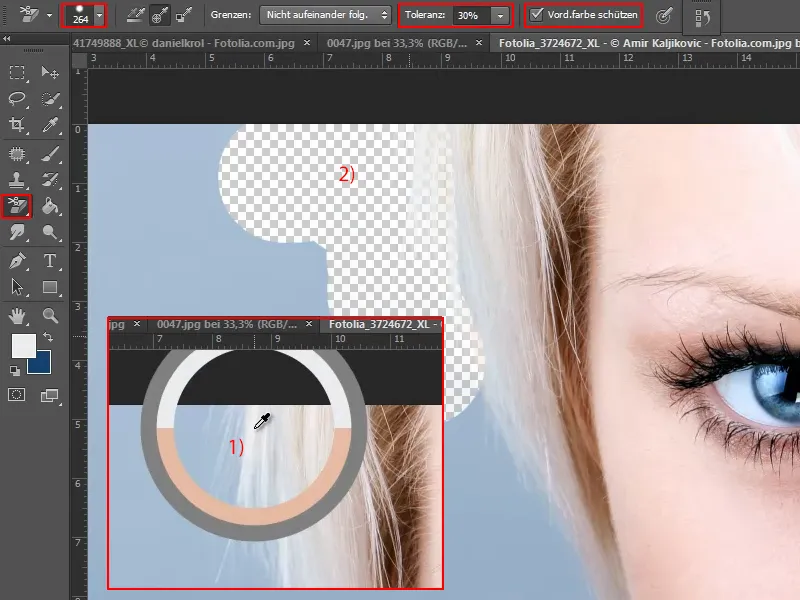Open the panel toggle icon in options bar
Viewport: 800px width, 600px height.
pyautogui.click(x=702, y=17)
